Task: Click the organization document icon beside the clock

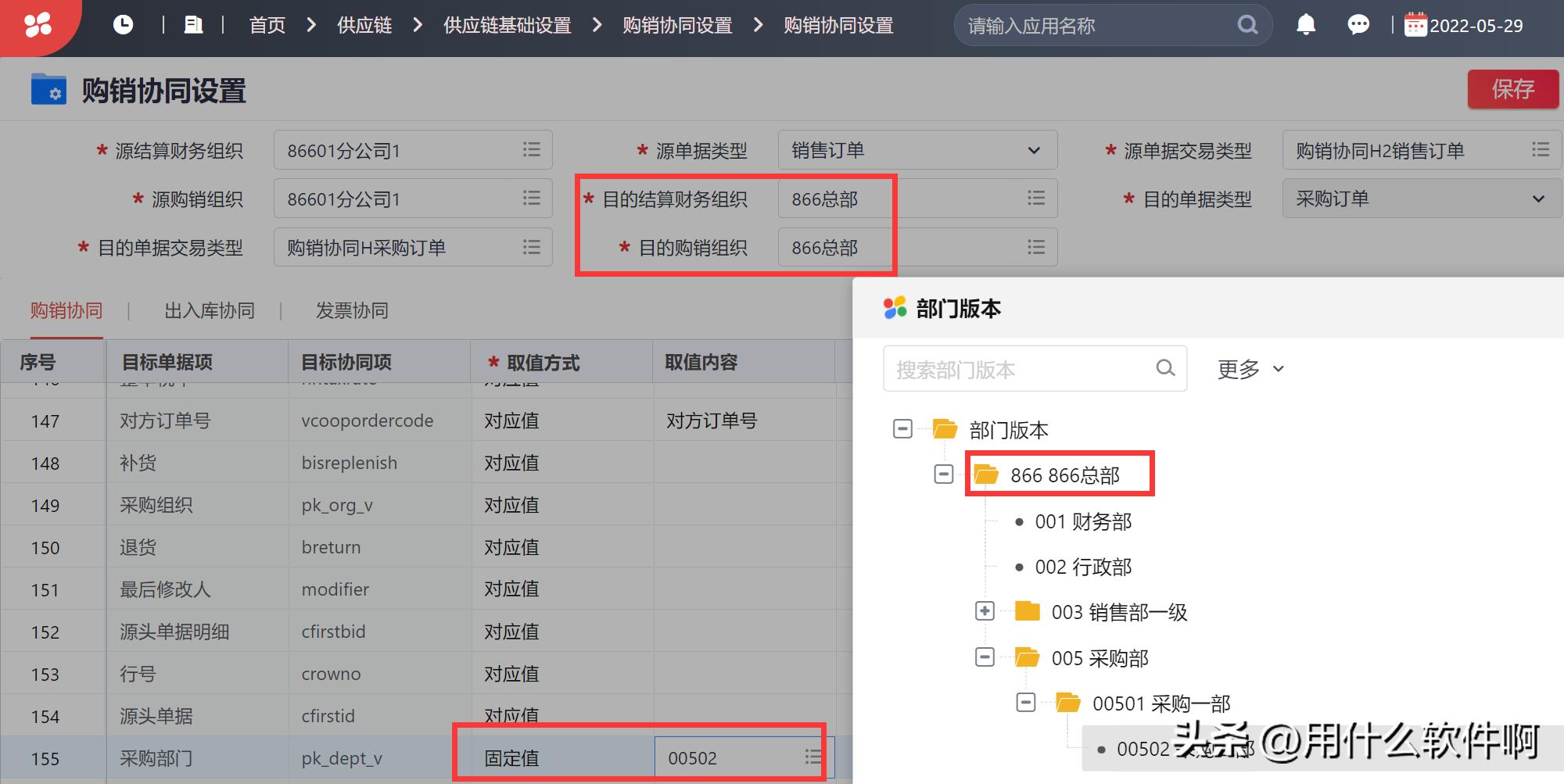Action: coord(193,24)
